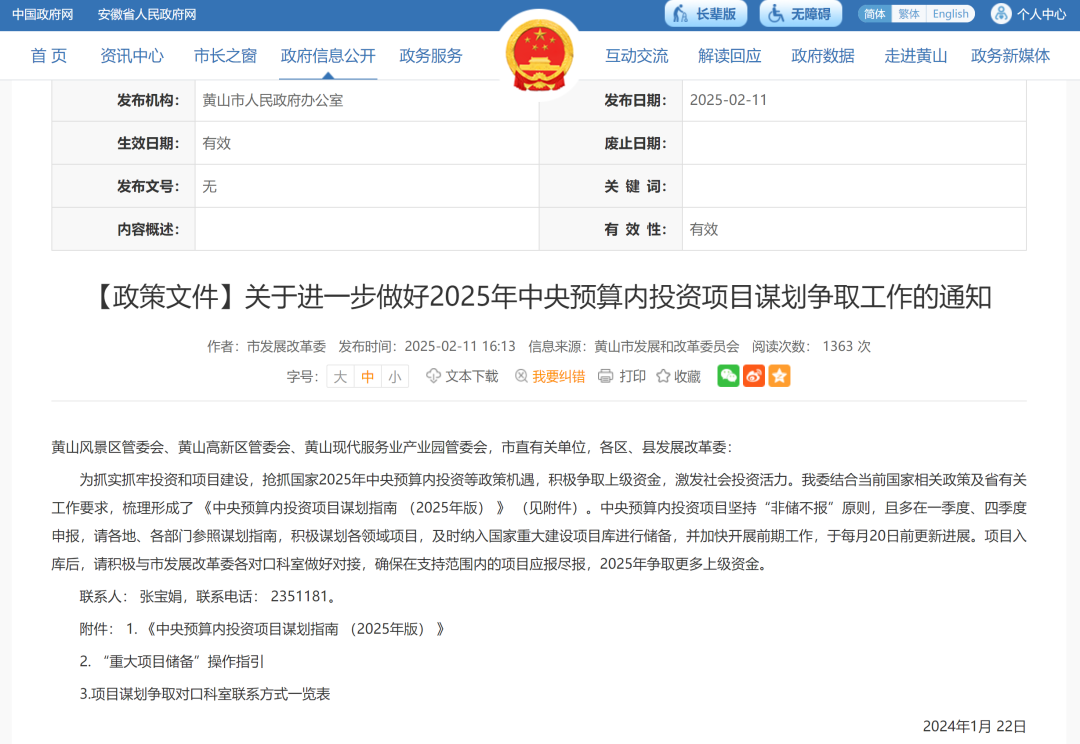Click the 我要纠错 error-report icon
Screen dimensions: 1080x744
click(520, 376)
